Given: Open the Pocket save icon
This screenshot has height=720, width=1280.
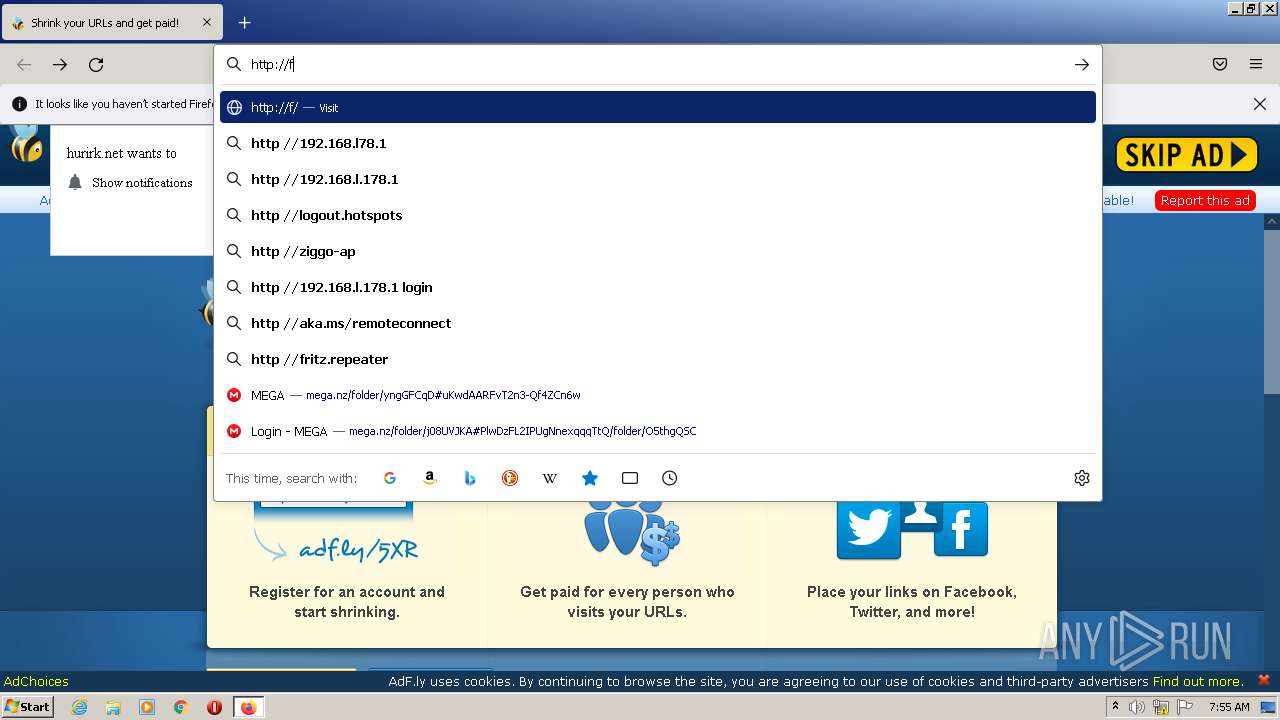Looking at the screenshot, I should tap(1220, 64).
